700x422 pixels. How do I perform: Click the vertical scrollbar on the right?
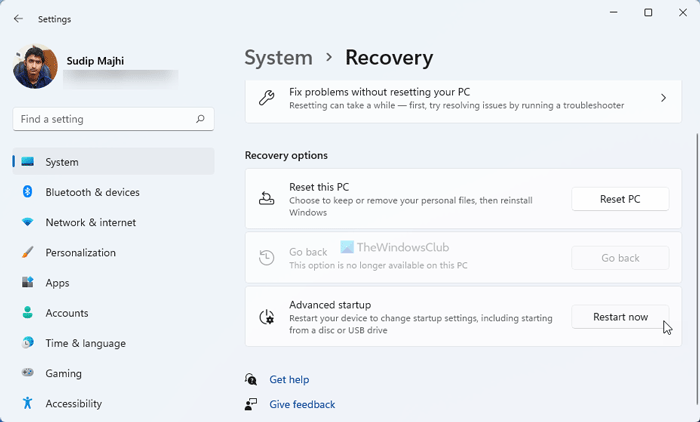(696, 200)
